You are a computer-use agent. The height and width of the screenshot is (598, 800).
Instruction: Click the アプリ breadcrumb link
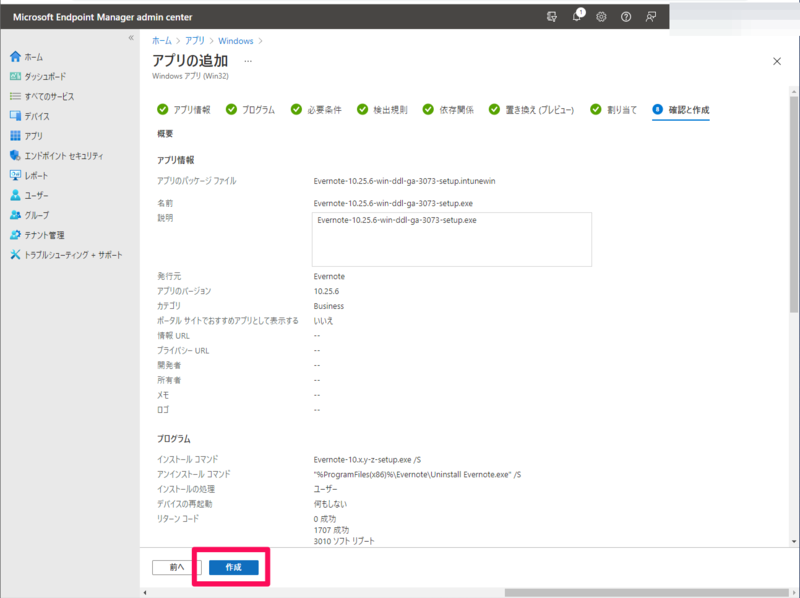click(x=195, y=41)
